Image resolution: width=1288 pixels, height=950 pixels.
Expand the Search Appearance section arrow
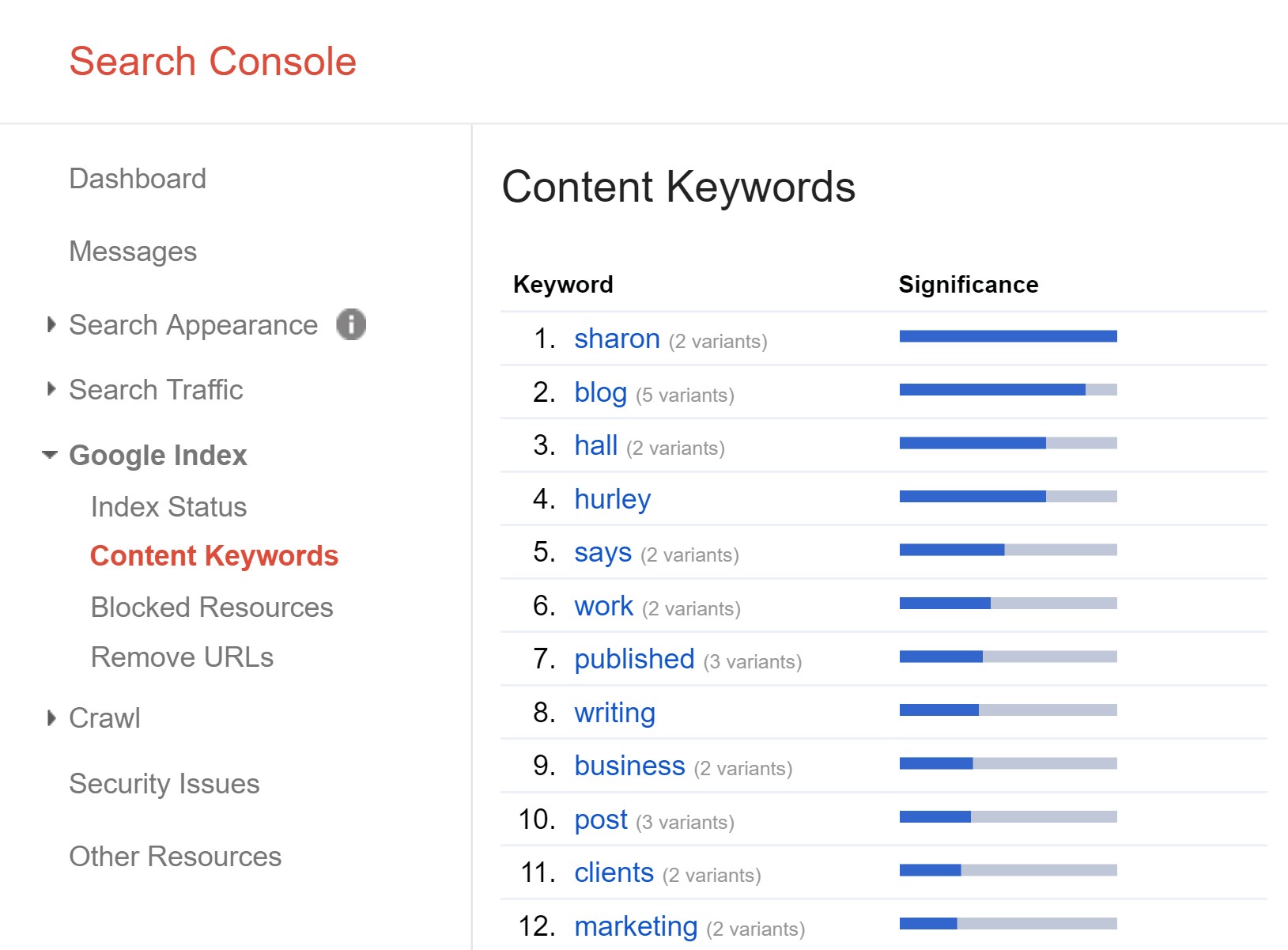51,324
